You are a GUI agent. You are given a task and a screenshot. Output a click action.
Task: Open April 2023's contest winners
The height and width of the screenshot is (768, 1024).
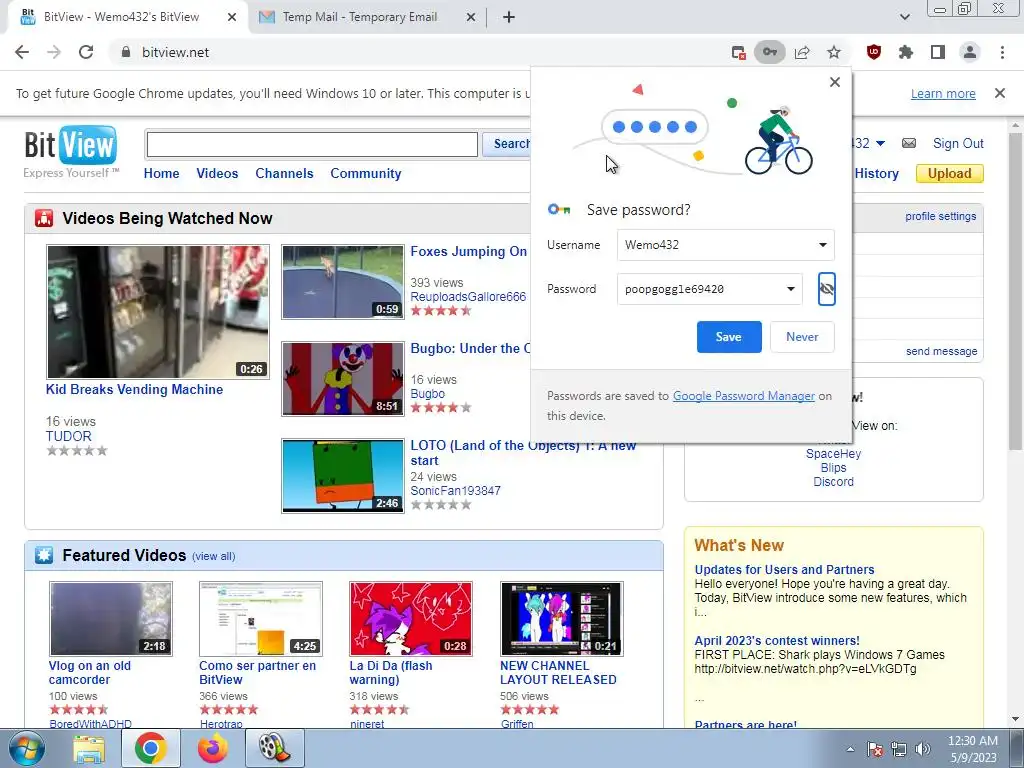[x=777, y=641]
